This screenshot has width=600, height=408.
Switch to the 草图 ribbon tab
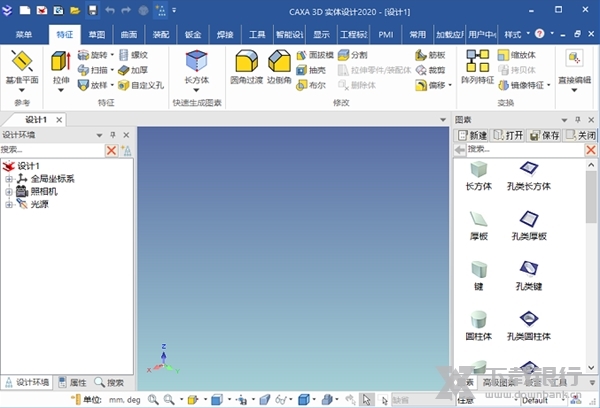(96, 35)
